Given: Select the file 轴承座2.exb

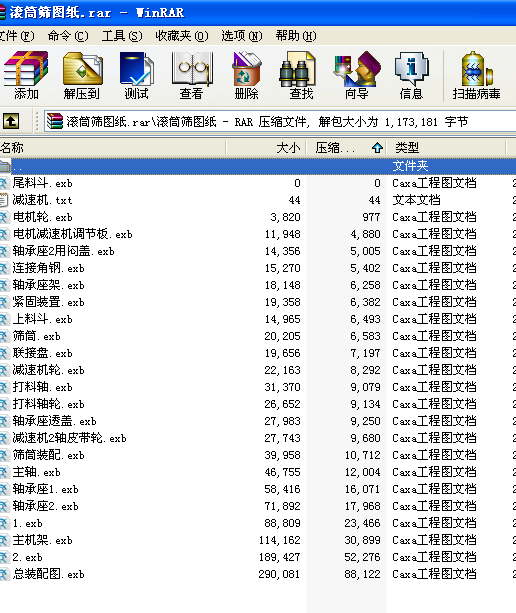Looking at the screenshot, I should pos(45,506).
